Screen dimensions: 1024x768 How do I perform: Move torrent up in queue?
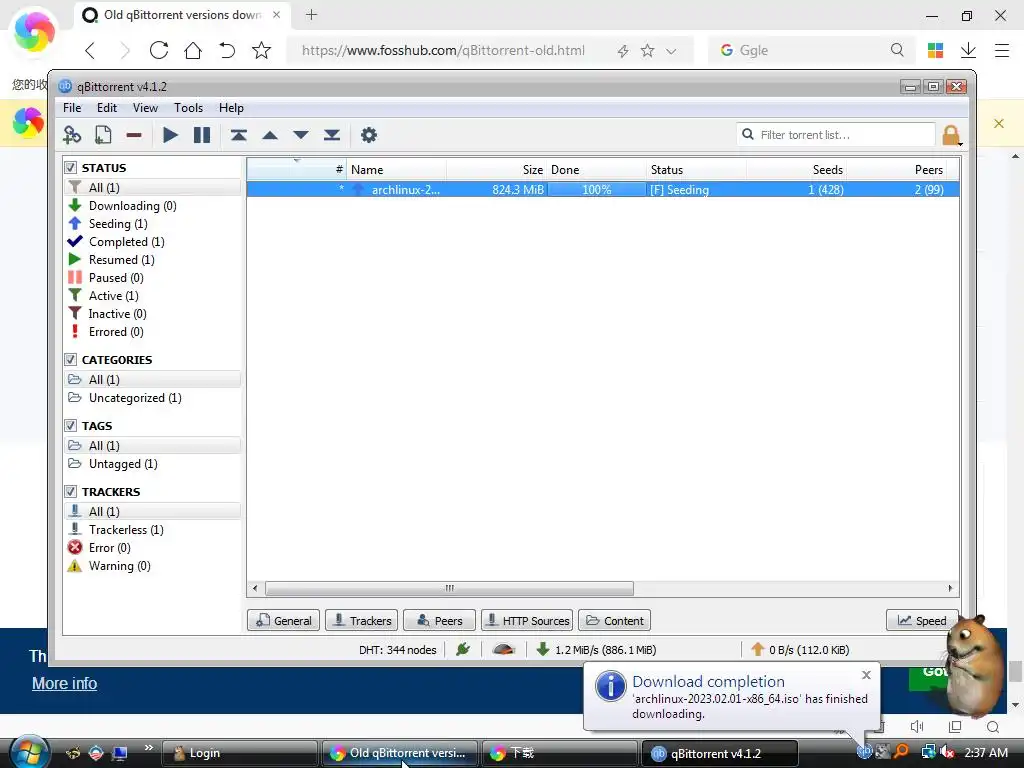(270, 135)
